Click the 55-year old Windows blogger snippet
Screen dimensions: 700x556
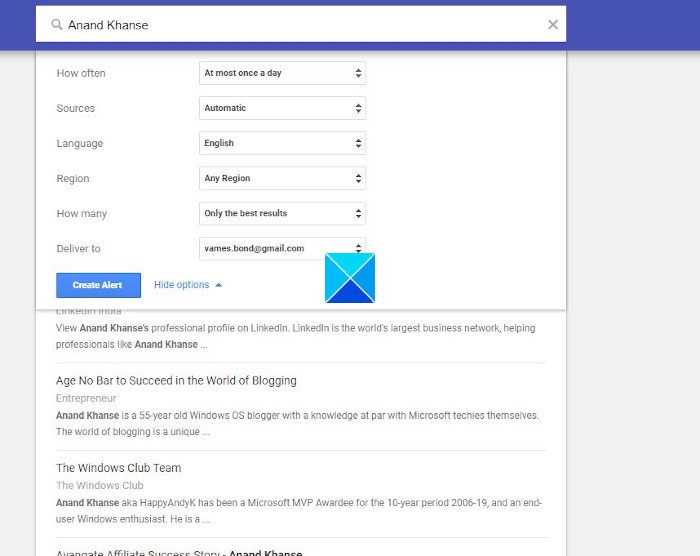coord(297,423)
